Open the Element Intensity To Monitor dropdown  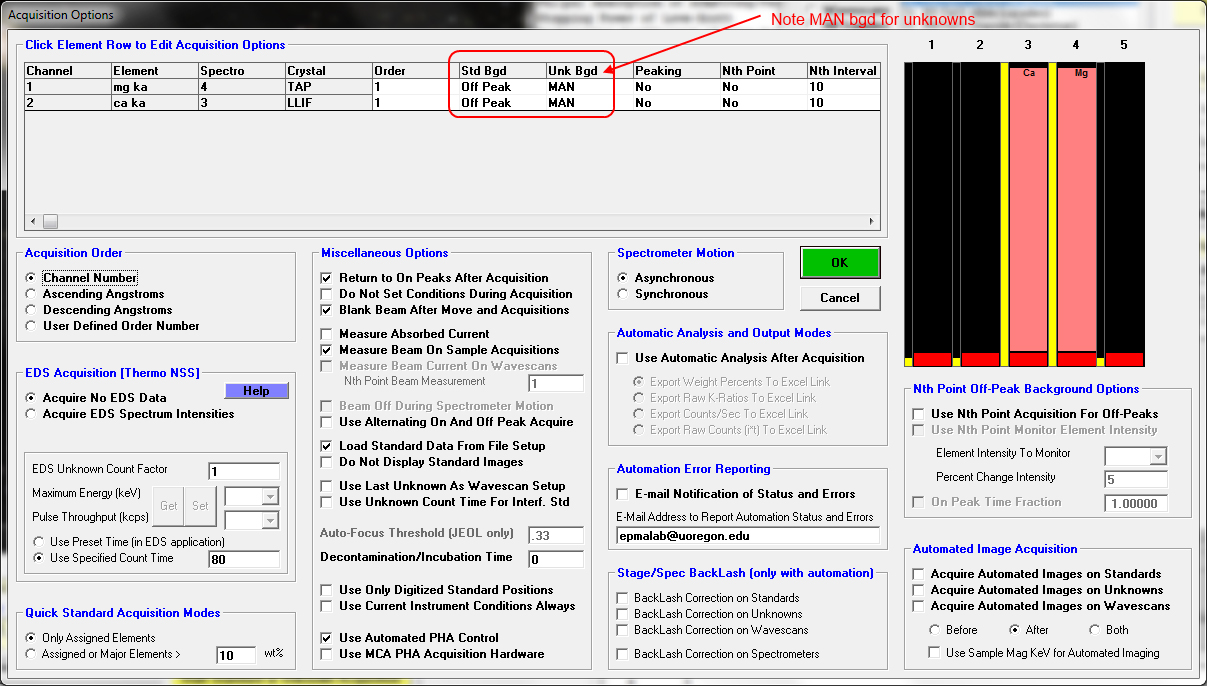coord(1158,456)
